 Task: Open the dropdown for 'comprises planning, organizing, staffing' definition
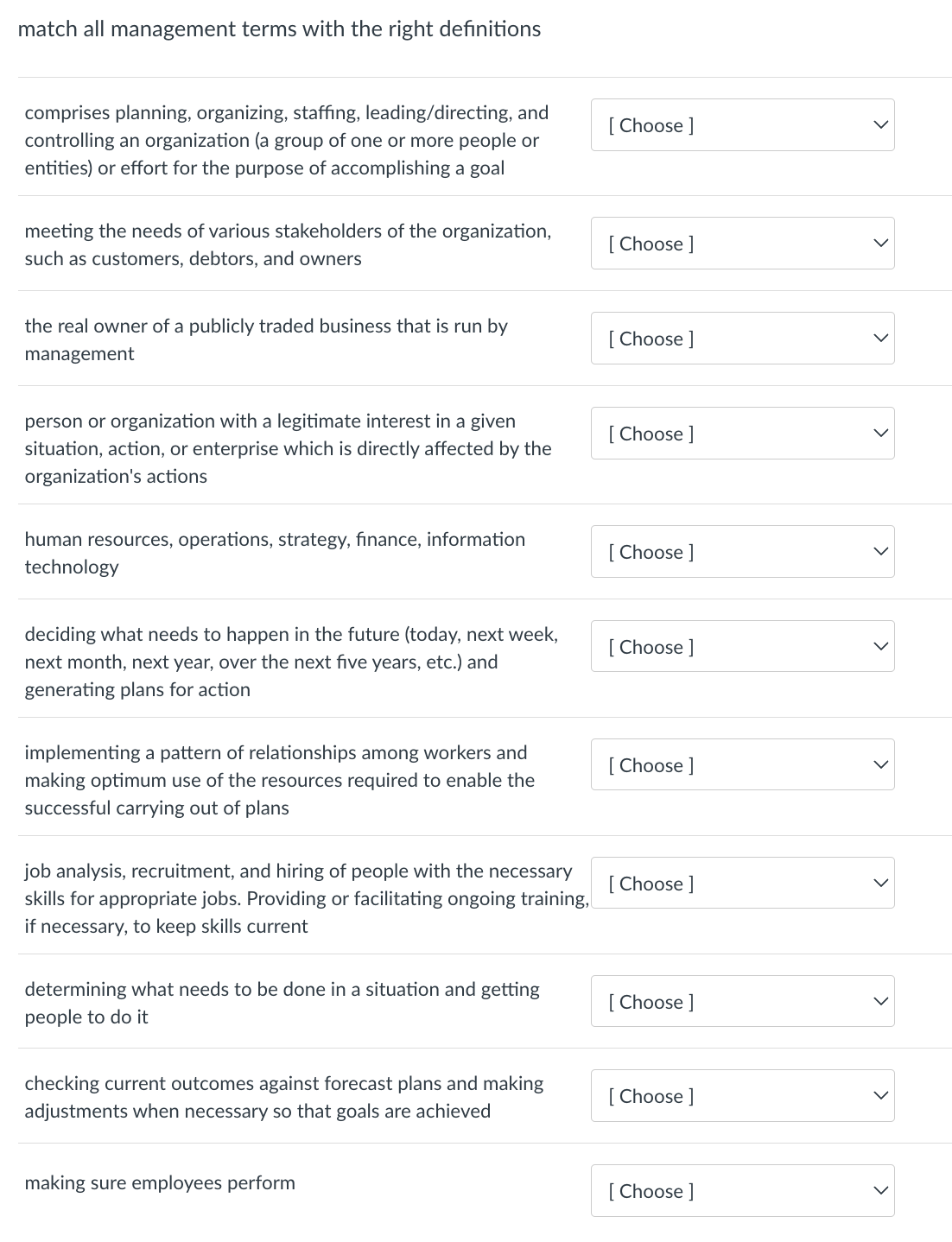pyautogui.click(x=742, y=125)
